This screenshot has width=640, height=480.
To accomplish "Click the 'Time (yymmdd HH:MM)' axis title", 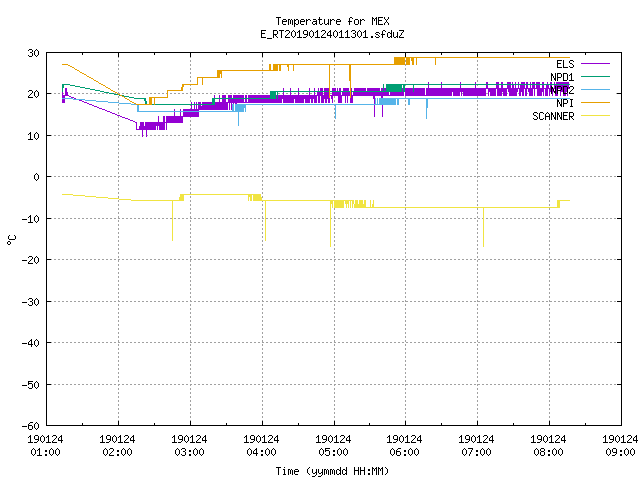I will pyautogui.click(x=332, y=471).
